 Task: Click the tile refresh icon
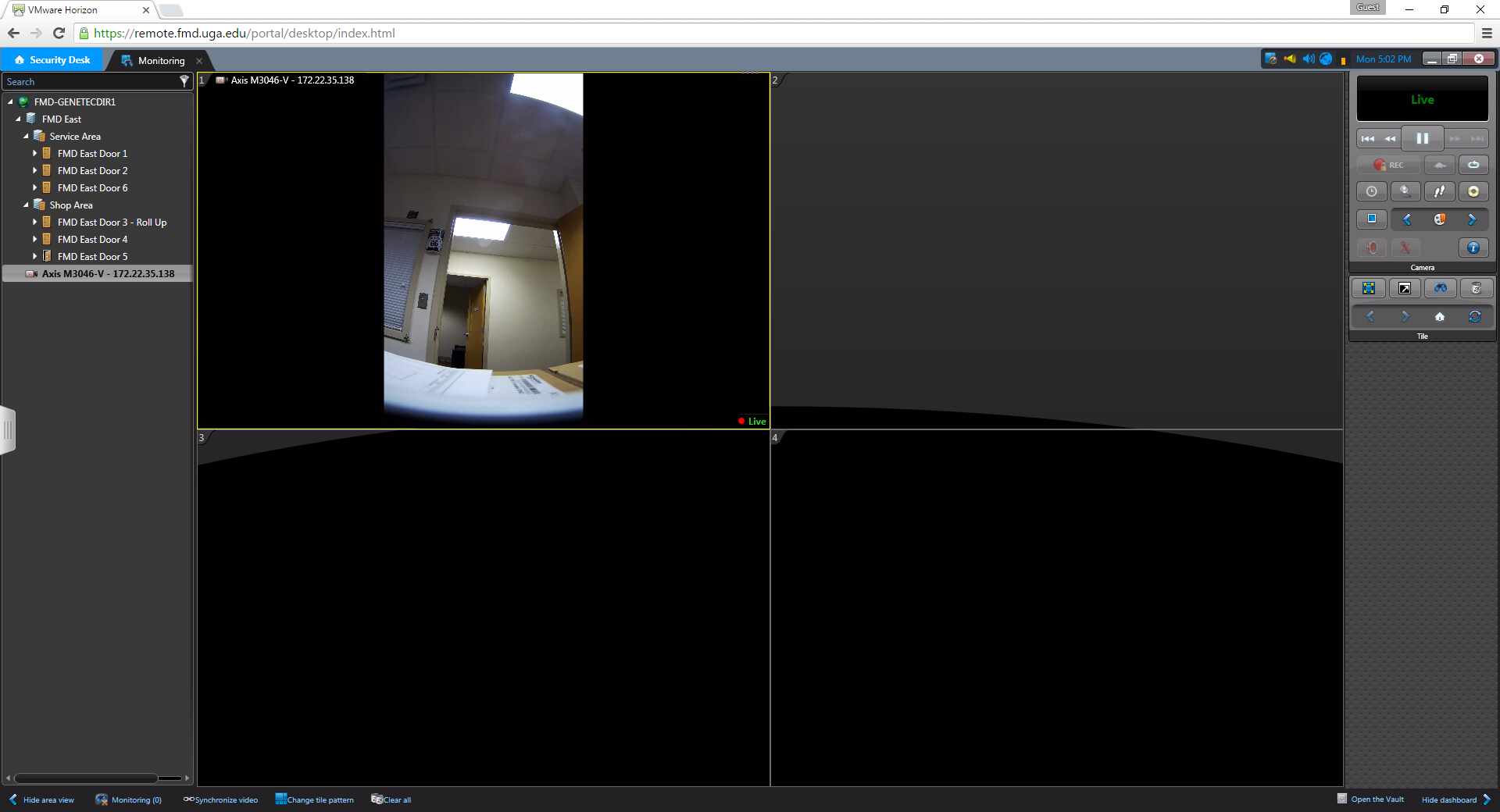(1474, 317)
